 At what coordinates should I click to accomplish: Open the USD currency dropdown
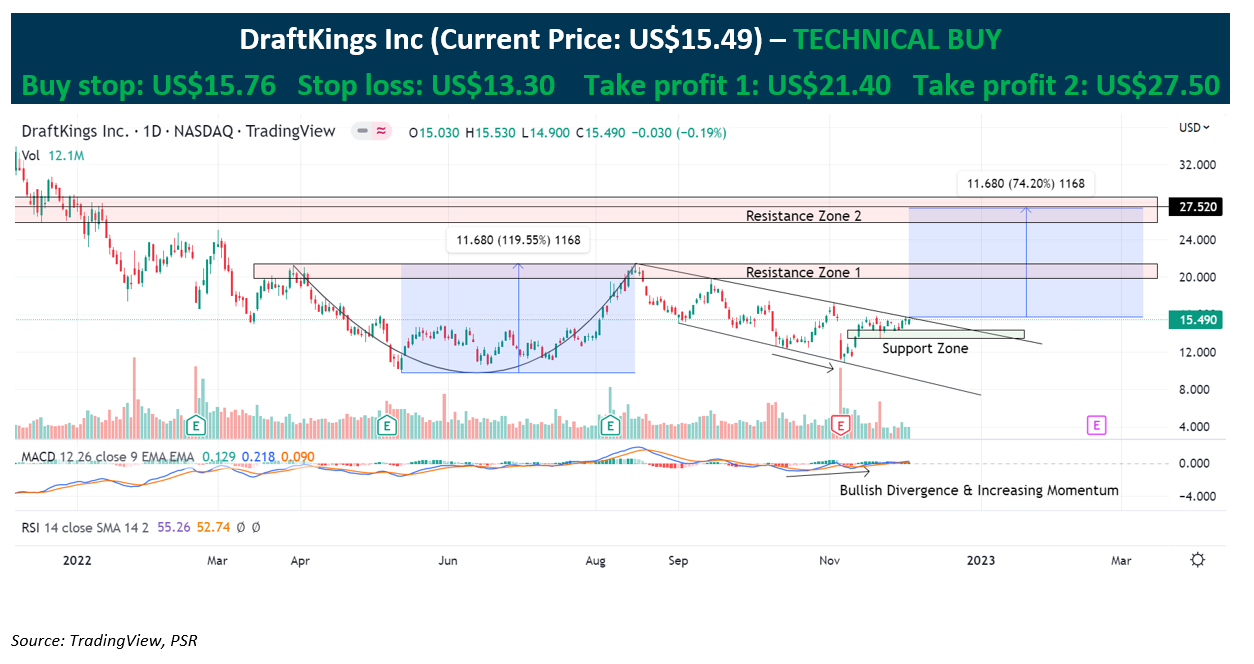[x=1194, y=128]
